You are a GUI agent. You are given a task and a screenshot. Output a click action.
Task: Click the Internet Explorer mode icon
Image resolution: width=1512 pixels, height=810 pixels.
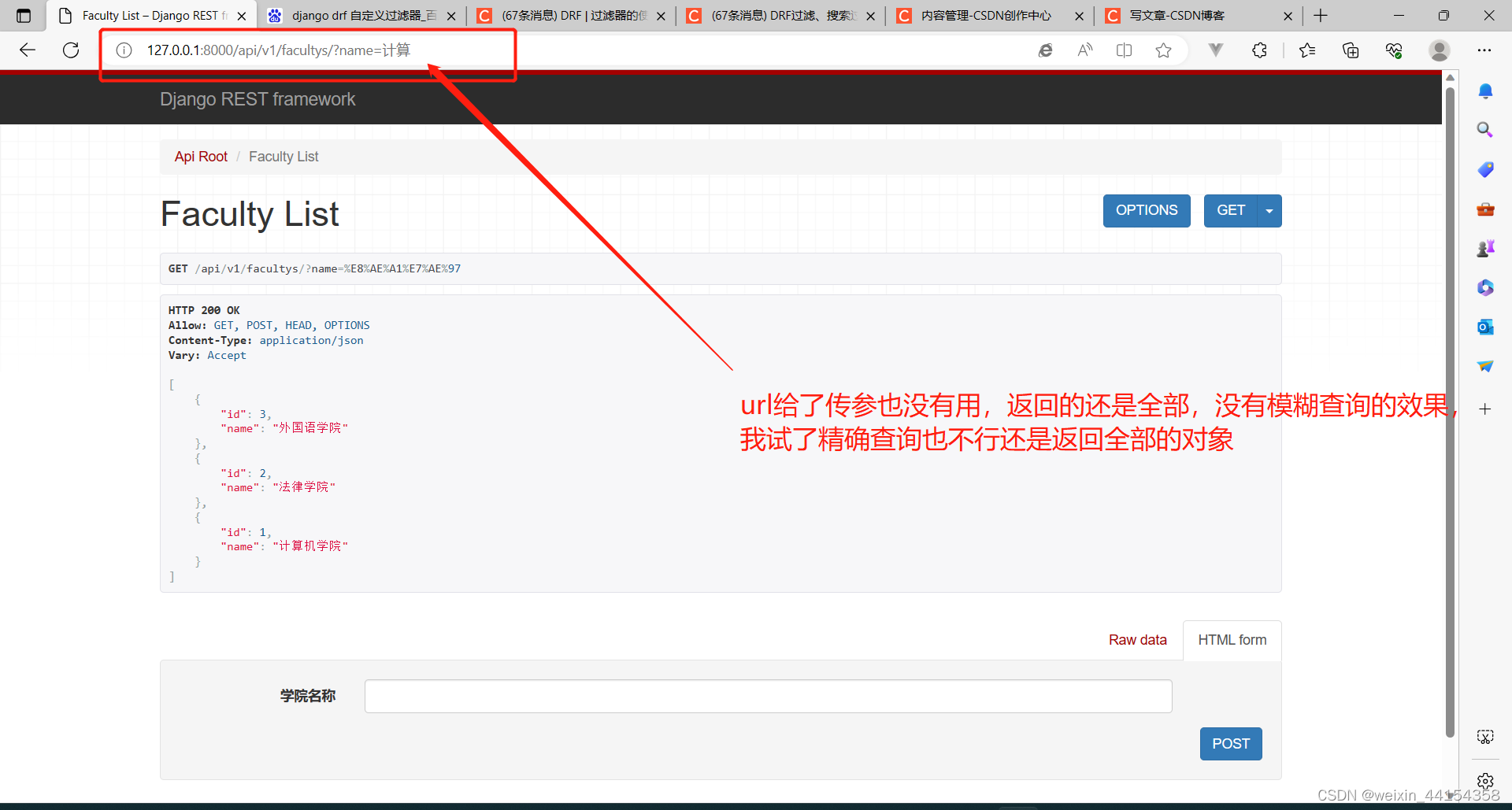pyautogui.click(x=1045, y=50)
